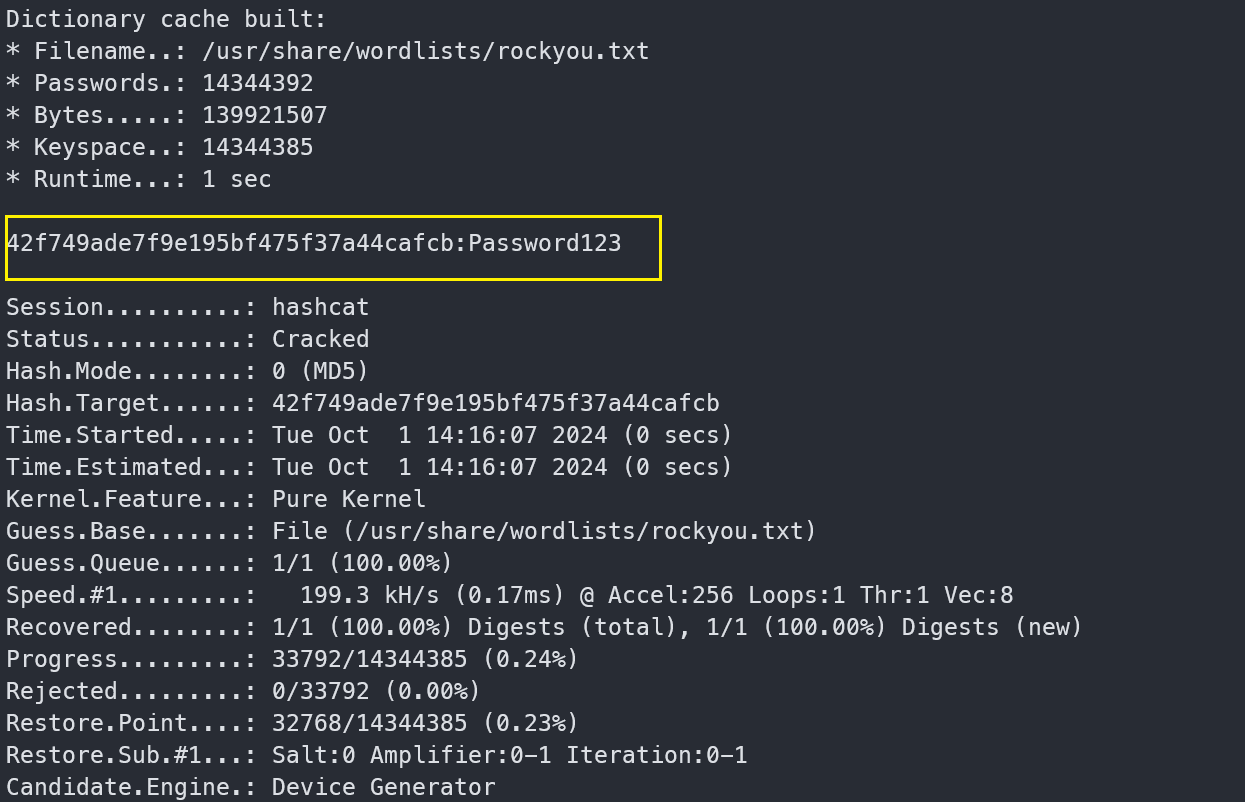Click the Passwords count 14344392

[257, 83]
